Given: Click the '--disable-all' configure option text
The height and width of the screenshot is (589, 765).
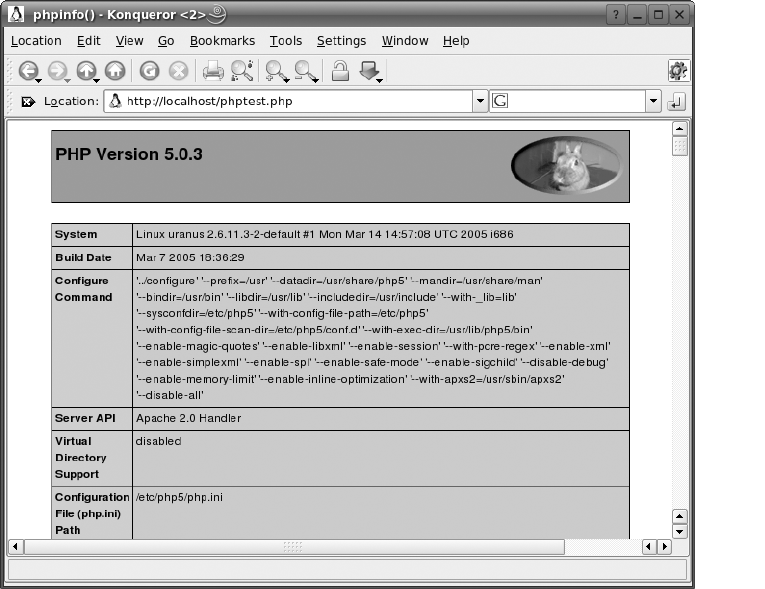Looking at the screenshot, I should click(170, 395).
